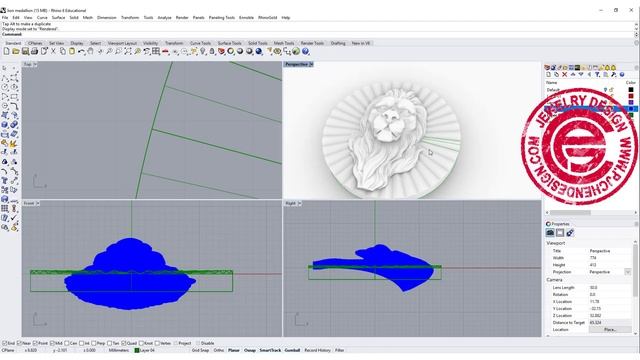Viewport: 640px width, 360px height.
Task: Open the Projection dropdown in Properties
Action: point(628,272)
